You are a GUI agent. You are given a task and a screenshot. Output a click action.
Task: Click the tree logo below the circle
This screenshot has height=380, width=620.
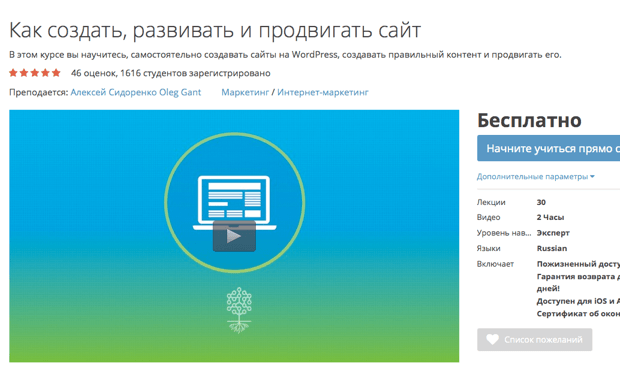[x=239, y=310]
